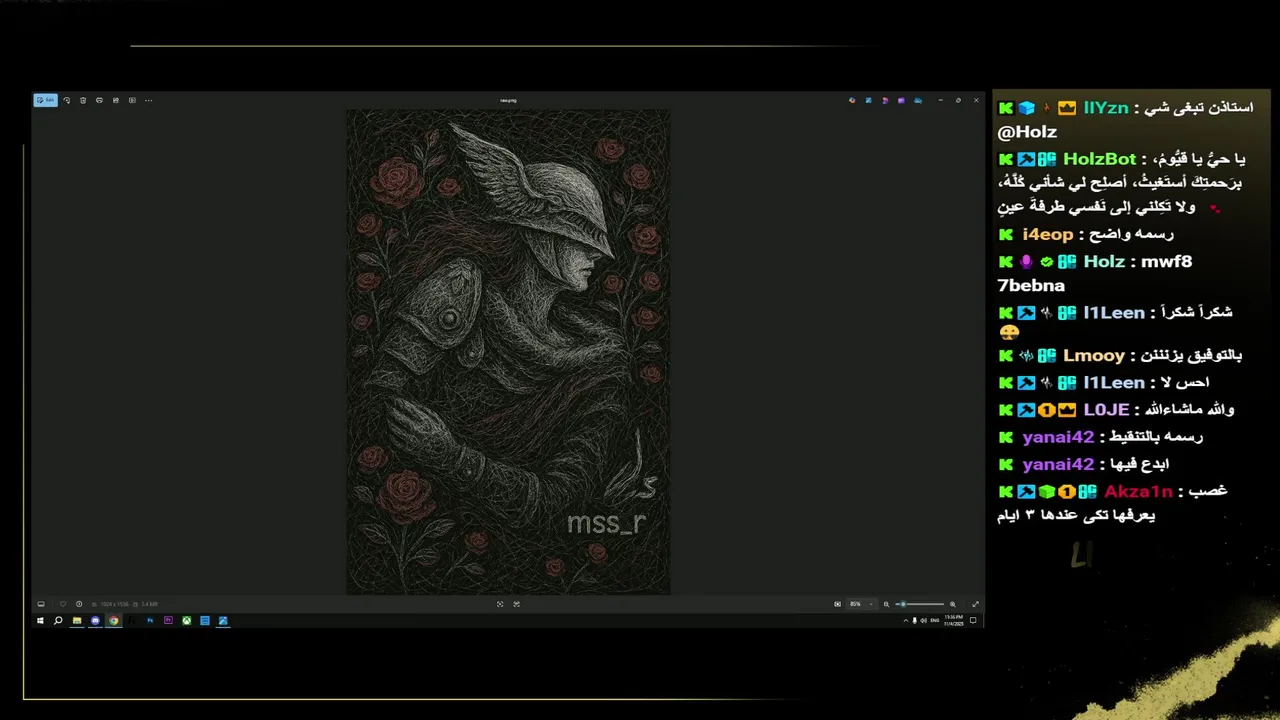The width and height of the screenshot is (1280, 720).
Task: Open the three-dot See more menu
Action: (x=148, y=100)
